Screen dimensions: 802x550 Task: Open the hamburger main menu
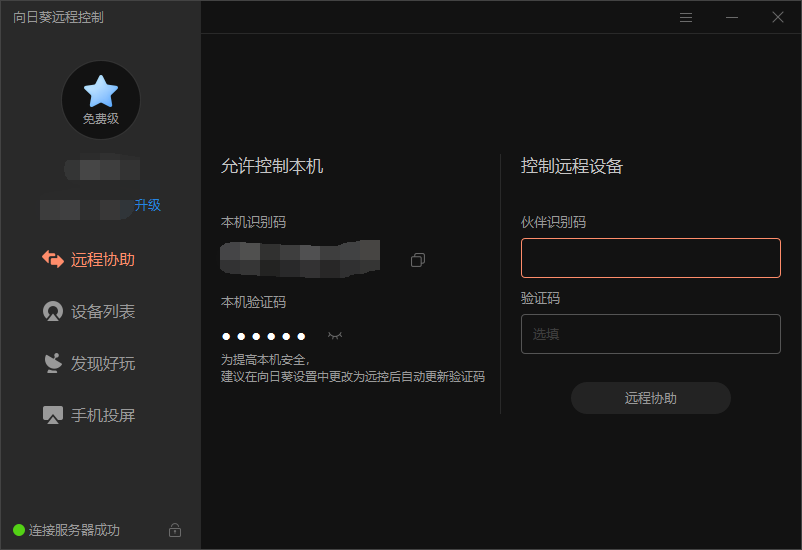686,18
